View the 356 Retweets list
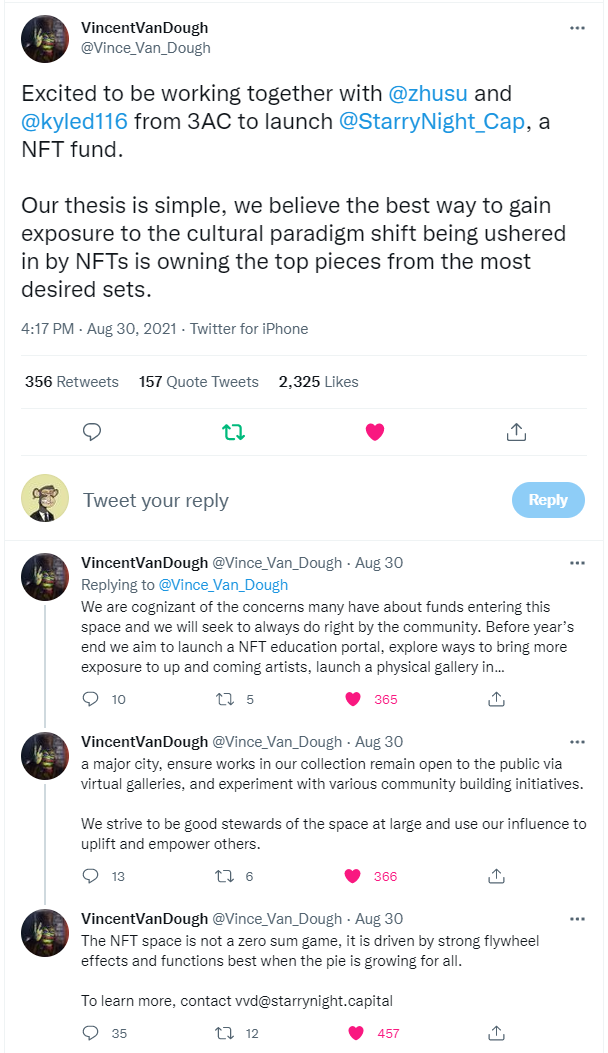Screen dimensions: 608x1053 71,382
